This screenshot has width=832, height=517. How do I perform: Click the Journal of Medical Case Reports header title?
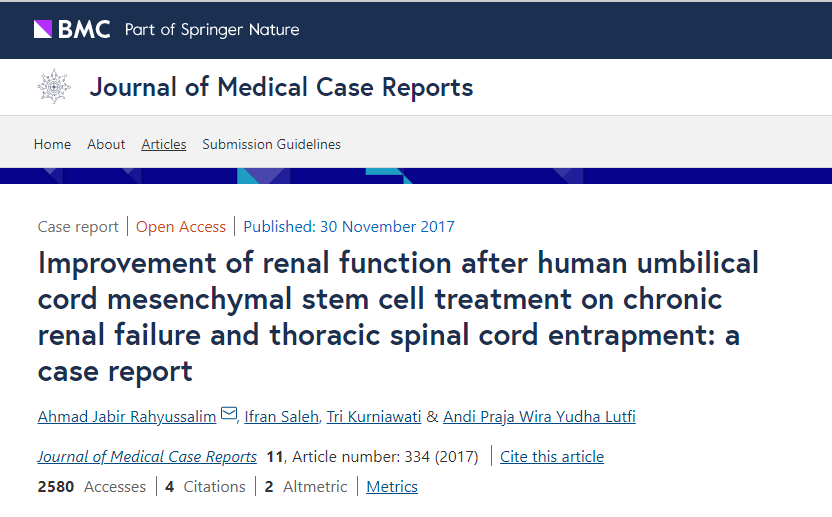click(x=281, y=87)
